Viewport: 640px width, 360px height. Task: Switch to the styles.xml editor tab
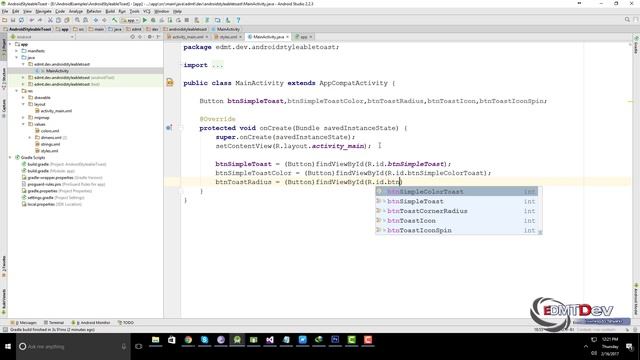pos(228,37)
